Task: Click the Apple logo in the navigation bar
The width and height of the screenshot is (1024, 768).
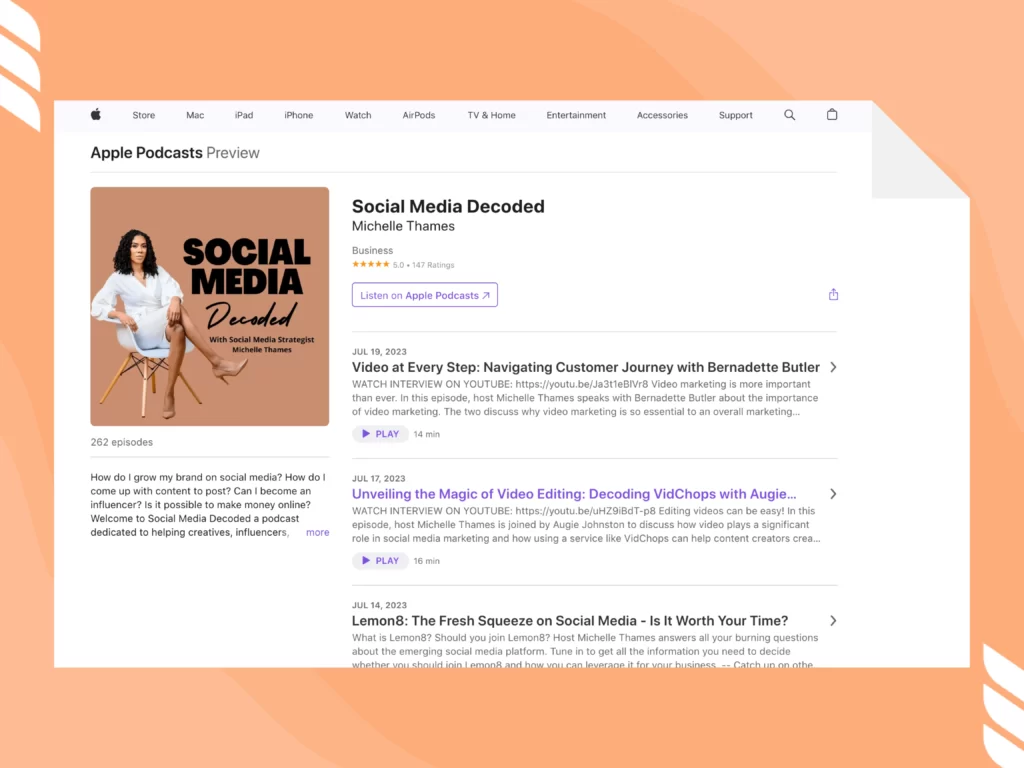Action: click(95, 115)
